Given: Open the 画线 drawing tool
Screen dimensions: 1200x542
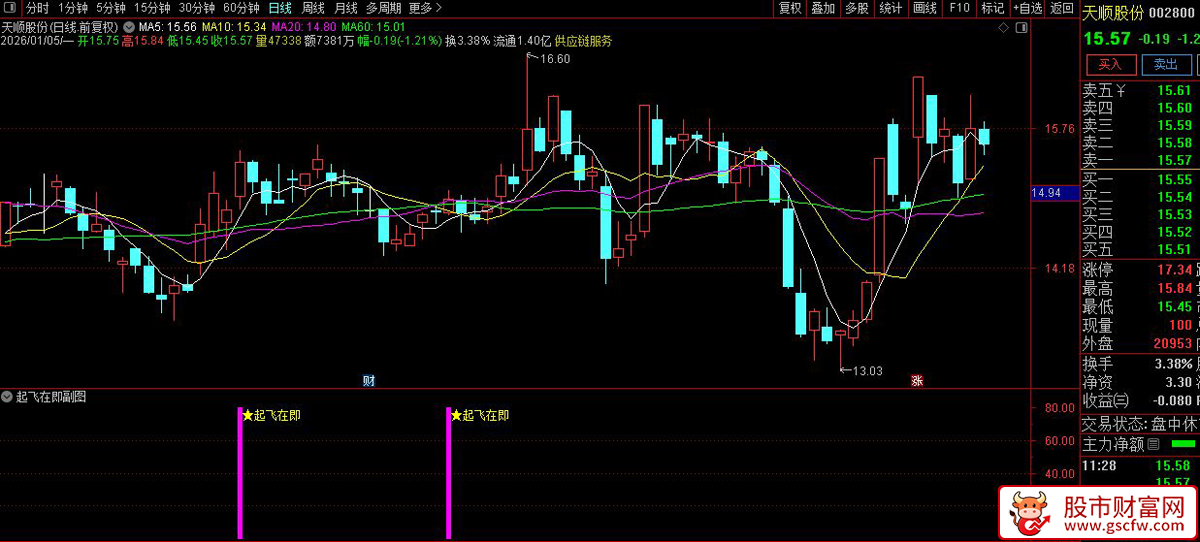Looking at the screenshot, I should coord(926,8).
